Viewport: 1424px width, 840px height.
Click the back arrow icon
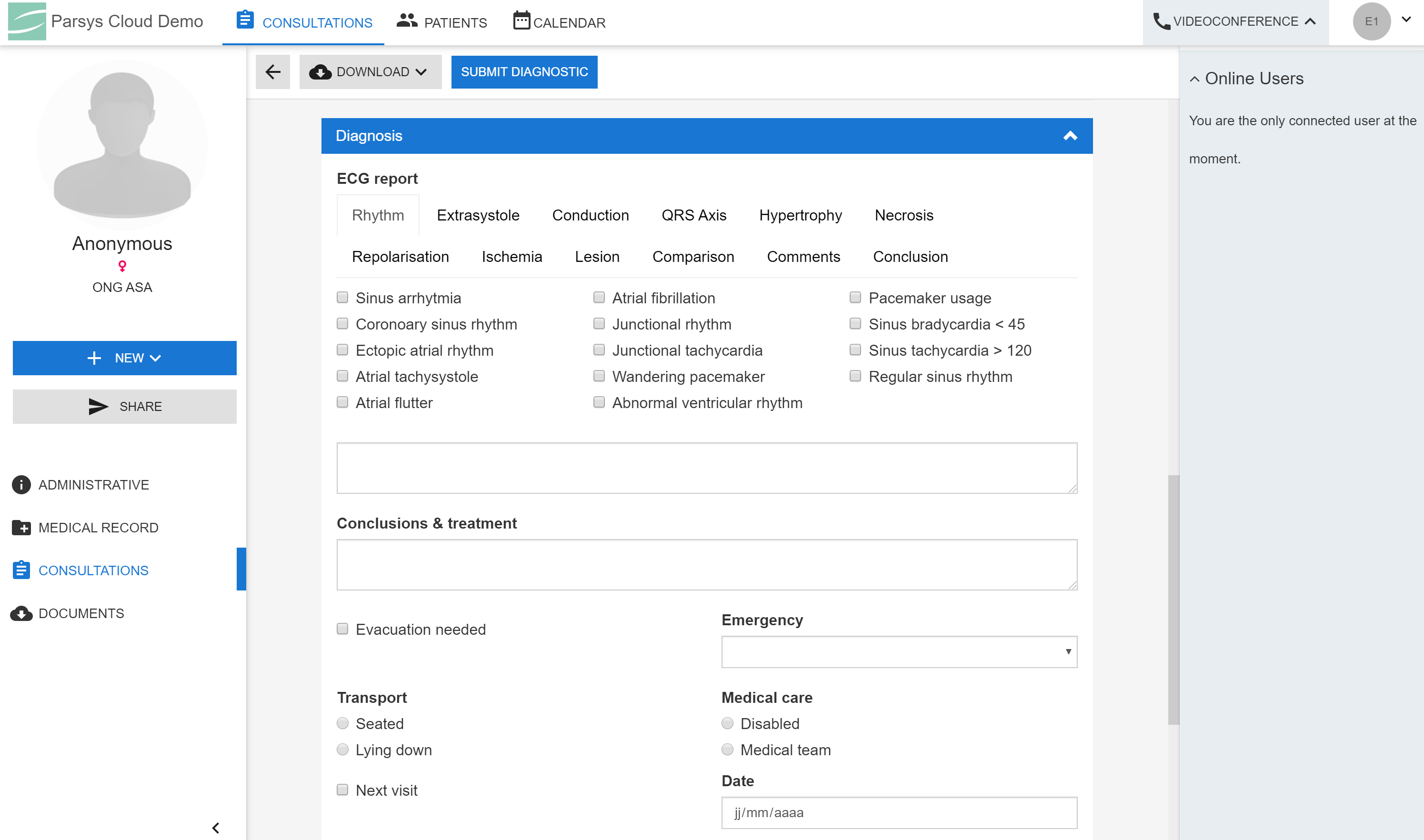click(x=273, y=72)
